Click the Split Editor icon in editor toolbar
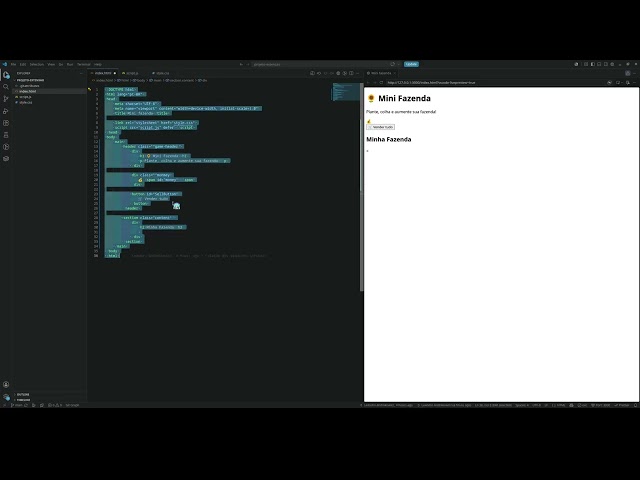 [351, 73]
